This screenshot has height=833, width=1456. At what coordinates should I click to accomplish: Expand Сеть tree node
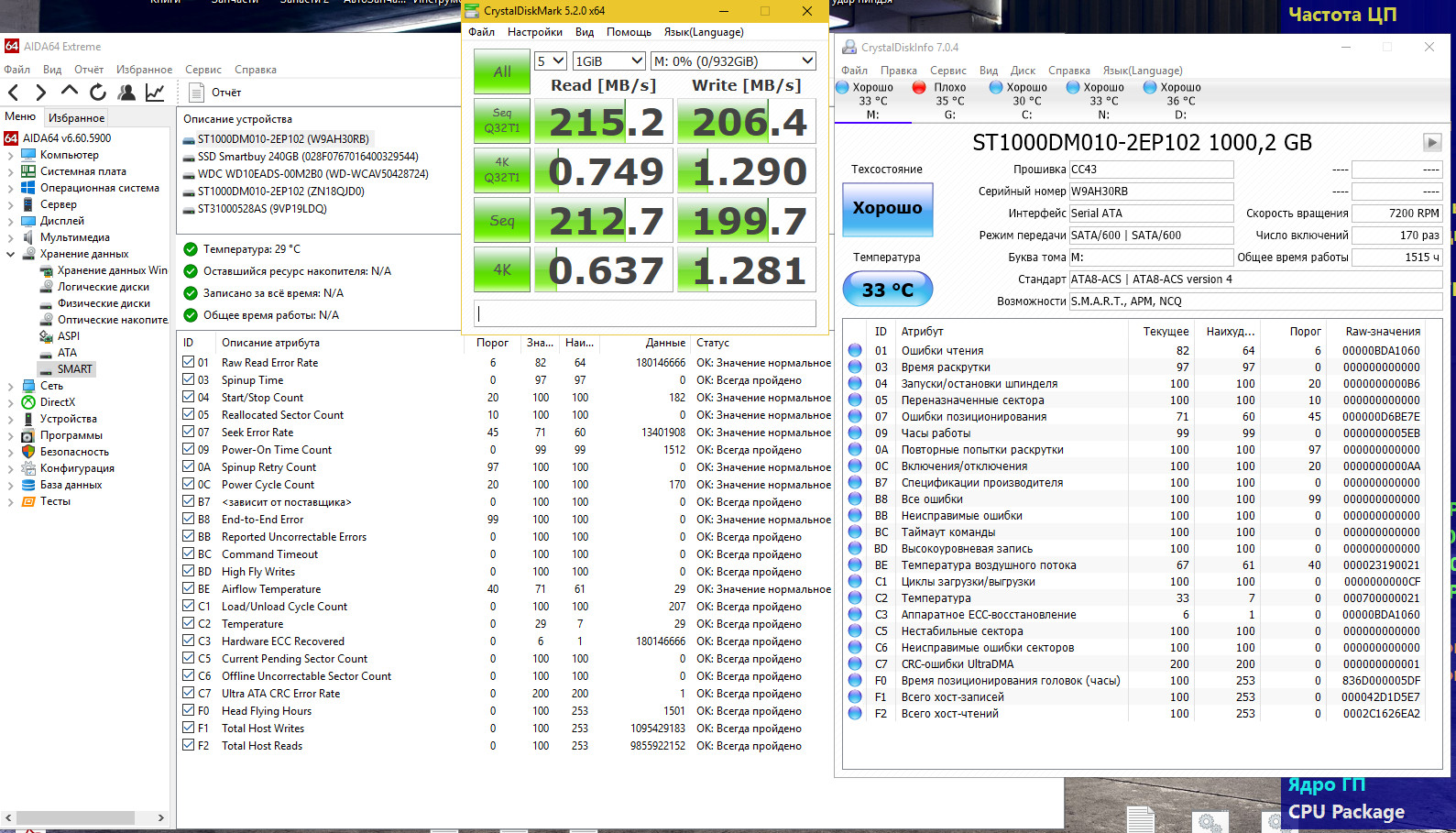point(10,386)
